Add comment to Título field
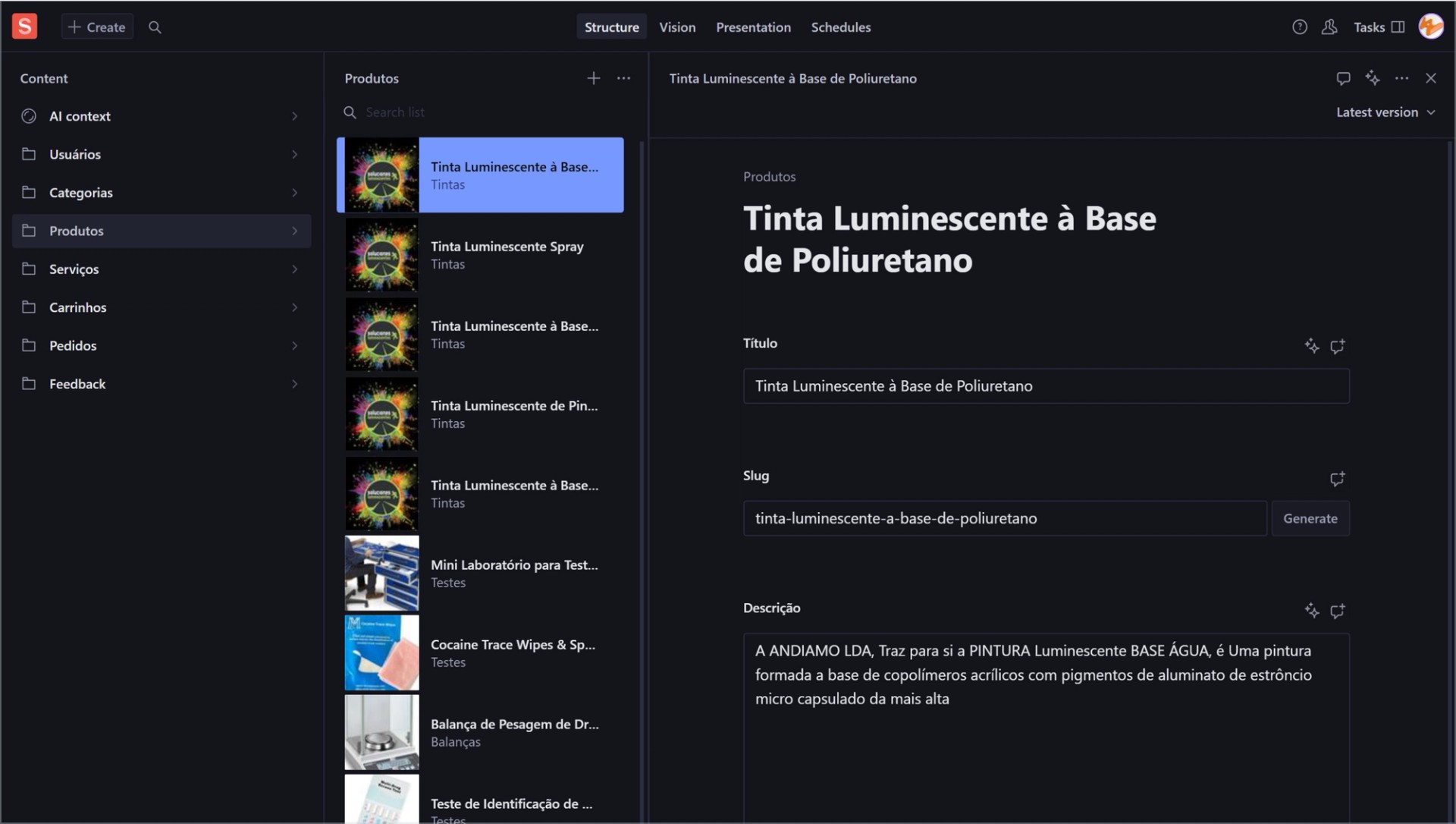This screenshot has width=1456, height=824. [x=1337, y=346]
